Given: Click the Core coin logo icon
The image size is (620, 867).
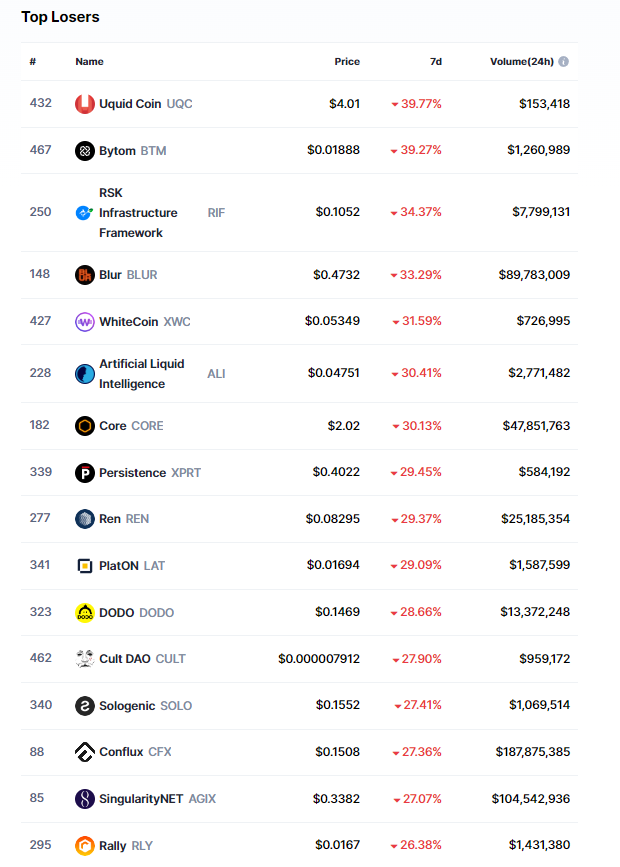Looking at the screenshot, I should coord(85,426).
